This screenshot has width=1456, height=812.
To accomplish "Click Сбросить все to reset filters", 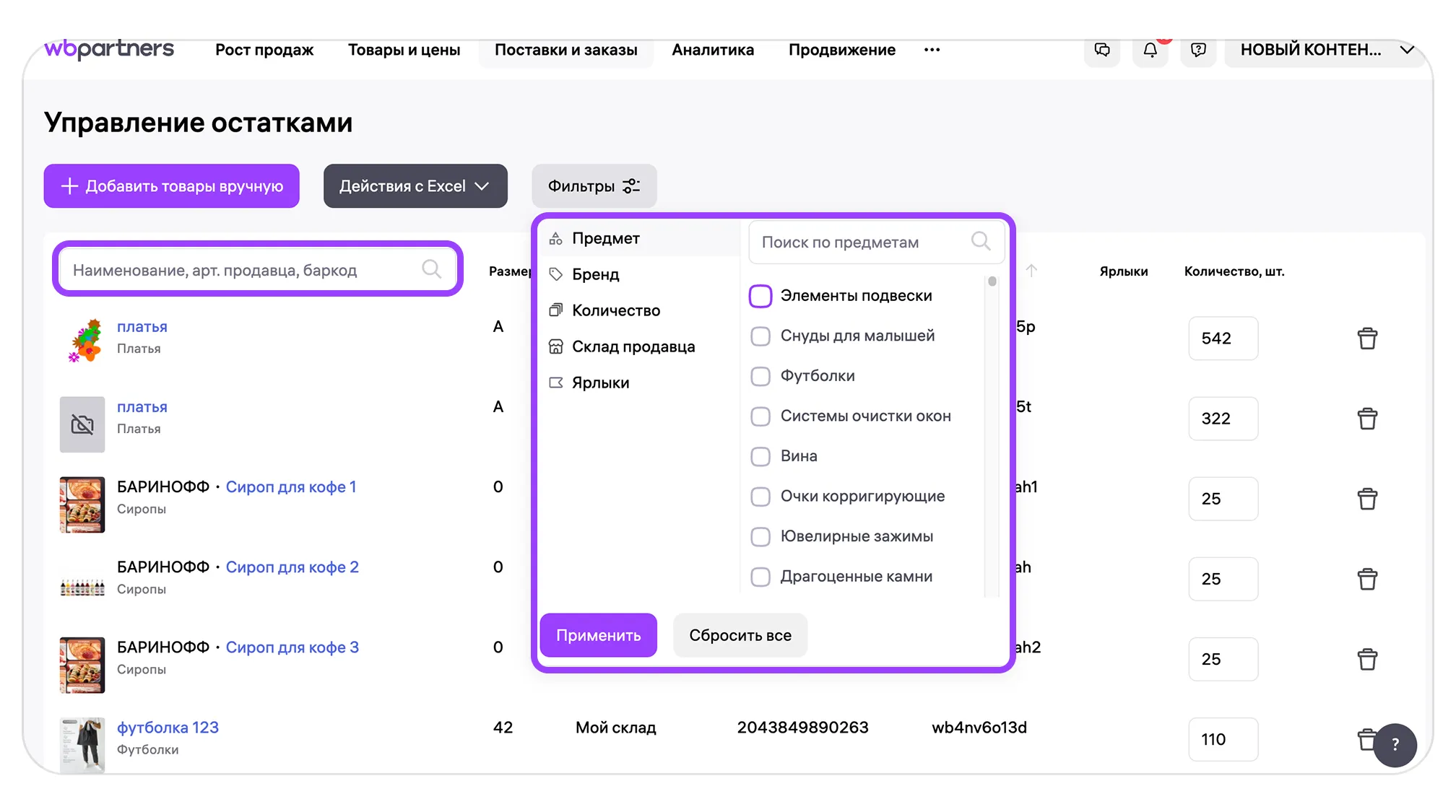I will (x=740, y=635).
